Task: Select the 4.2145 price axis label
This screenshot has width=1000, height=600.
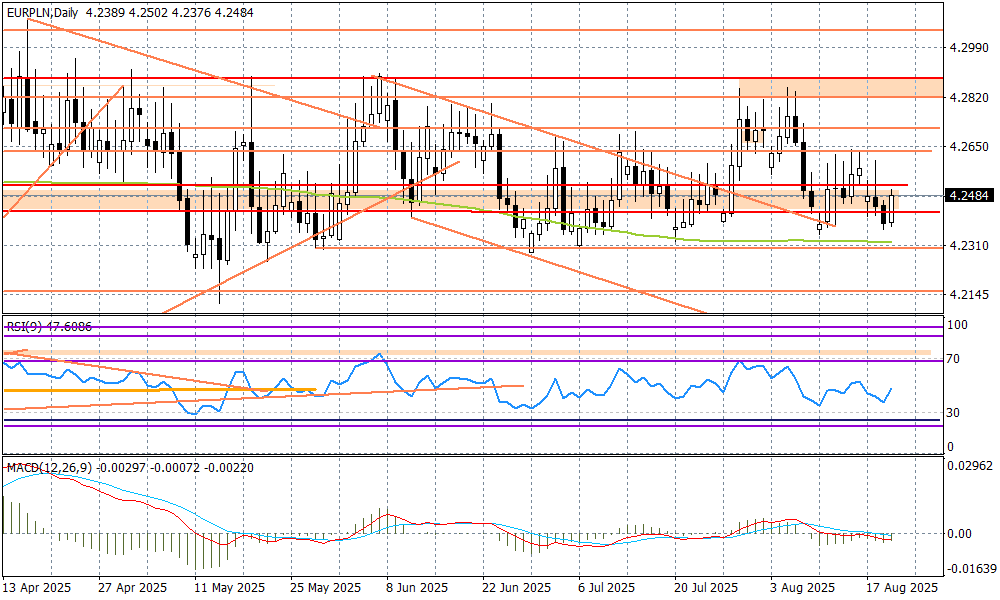Action: coord(967,295)
